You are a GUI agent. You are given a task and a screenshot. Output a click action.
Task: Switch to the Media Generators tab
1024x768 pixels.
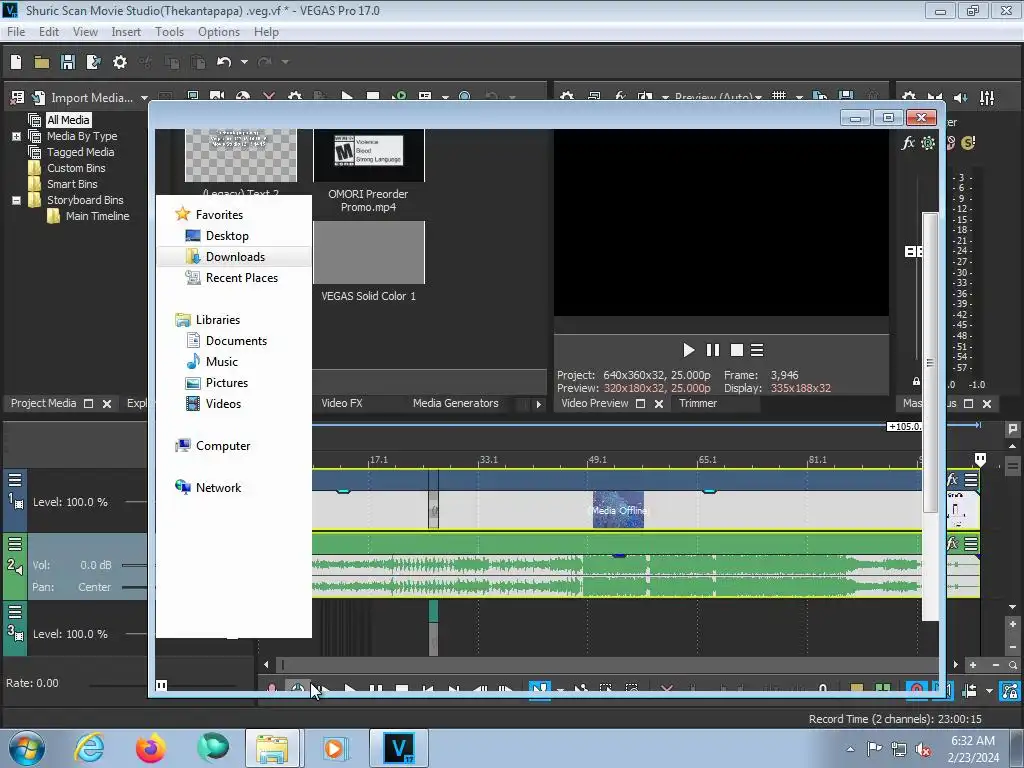[x=455, y=403]
